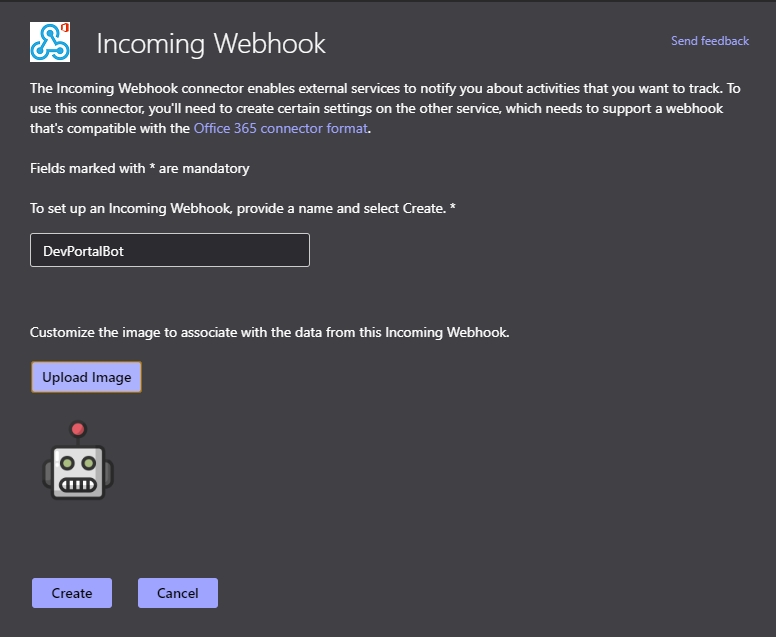Screen dimensions: 776x637
Task: Click the robot's toothy mouth grille
Action: 78,485
